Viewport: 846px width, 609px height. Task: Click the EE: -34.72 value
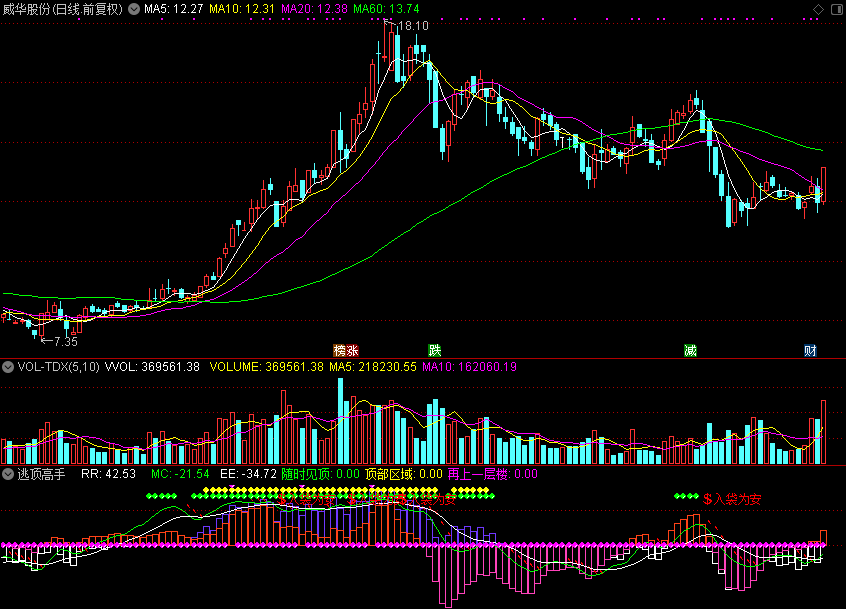[248, 474]
